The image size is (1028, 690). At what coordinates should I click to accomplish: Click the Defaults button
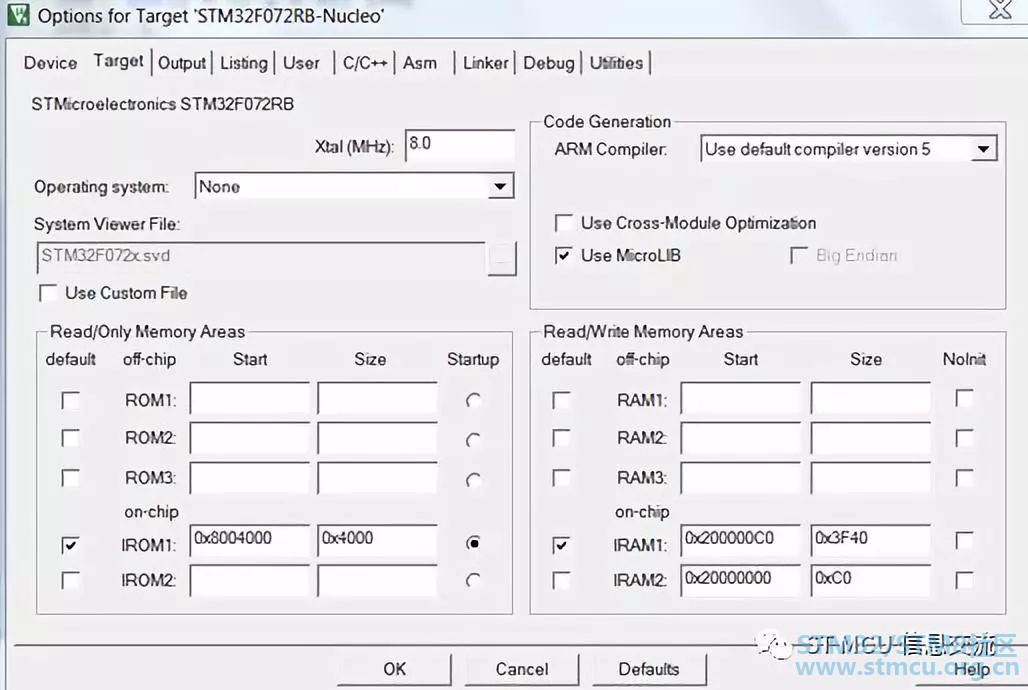pos(649,669)
